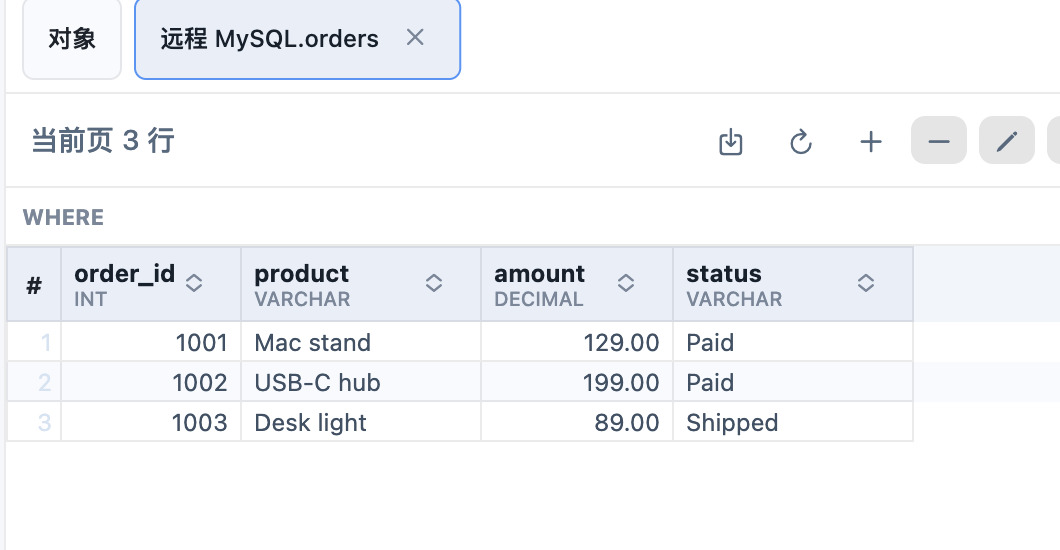The width and height of the screenshot is (1060, 550).
Task: Click the cell with order_id 1002
Action: [x=151, y=382]
